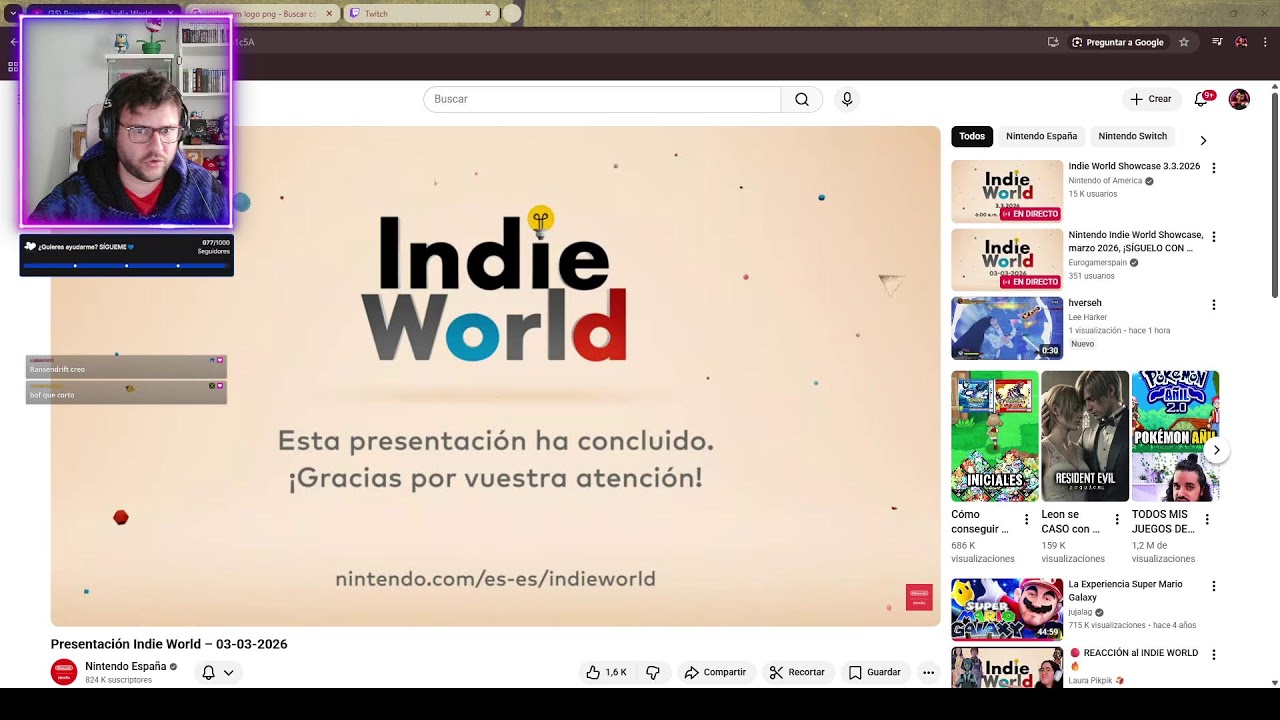This screenshot has height=720, width=1280.
Task: Click Nintendo logo watermark on video
Action: [x=919, y=597]
